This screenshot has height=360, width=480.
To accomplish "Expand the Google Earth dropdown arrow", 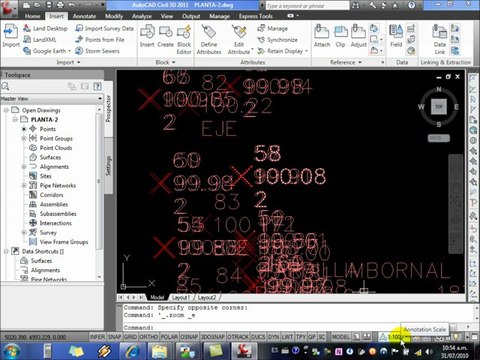I will (69, 51).
